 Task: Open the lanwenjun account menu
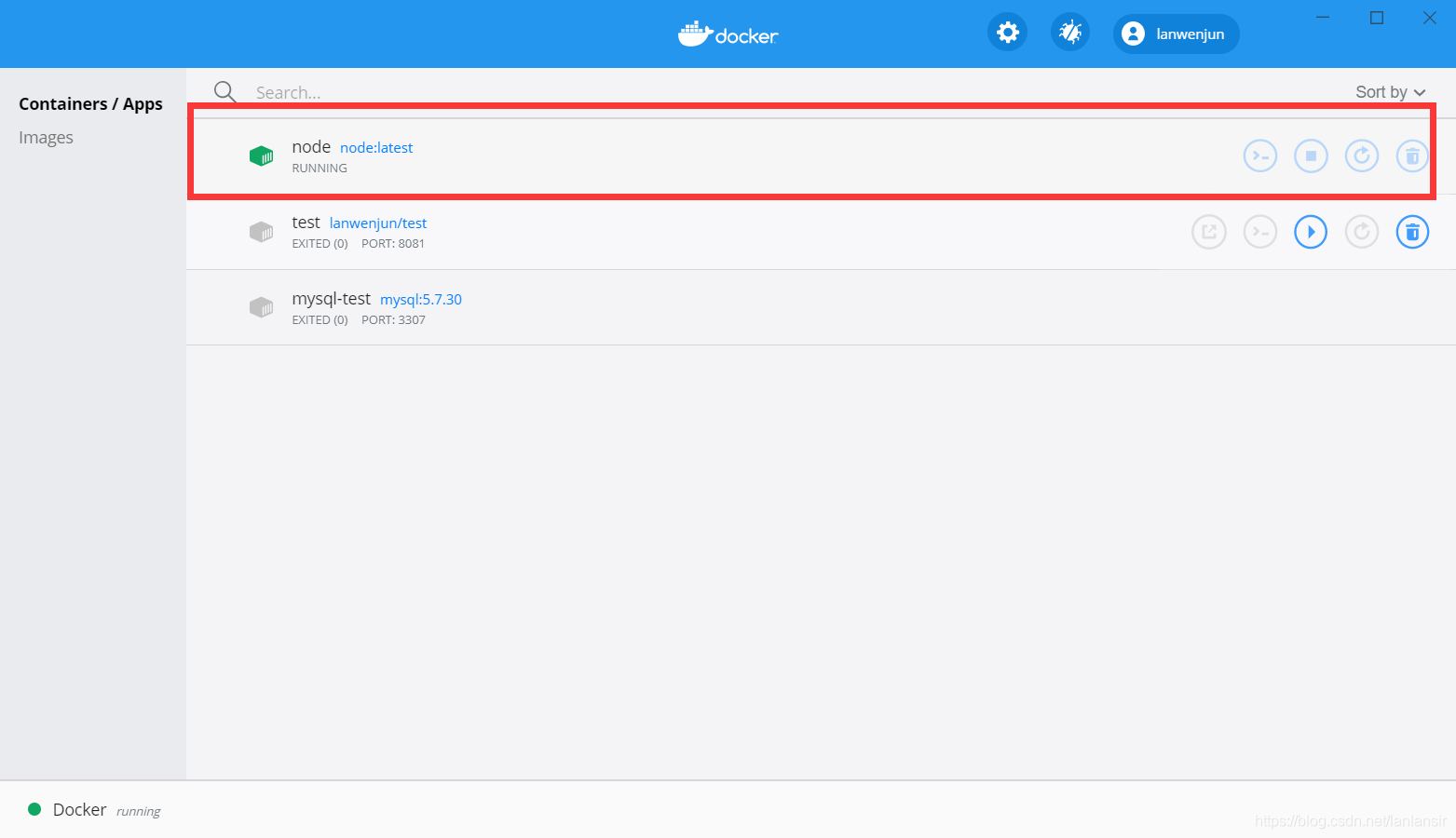1176,34
